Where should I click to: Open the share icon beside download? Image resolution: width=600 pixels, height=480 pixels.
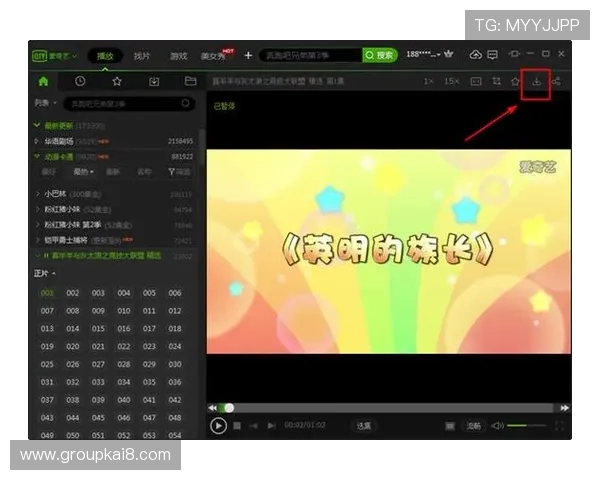point(556,81)
